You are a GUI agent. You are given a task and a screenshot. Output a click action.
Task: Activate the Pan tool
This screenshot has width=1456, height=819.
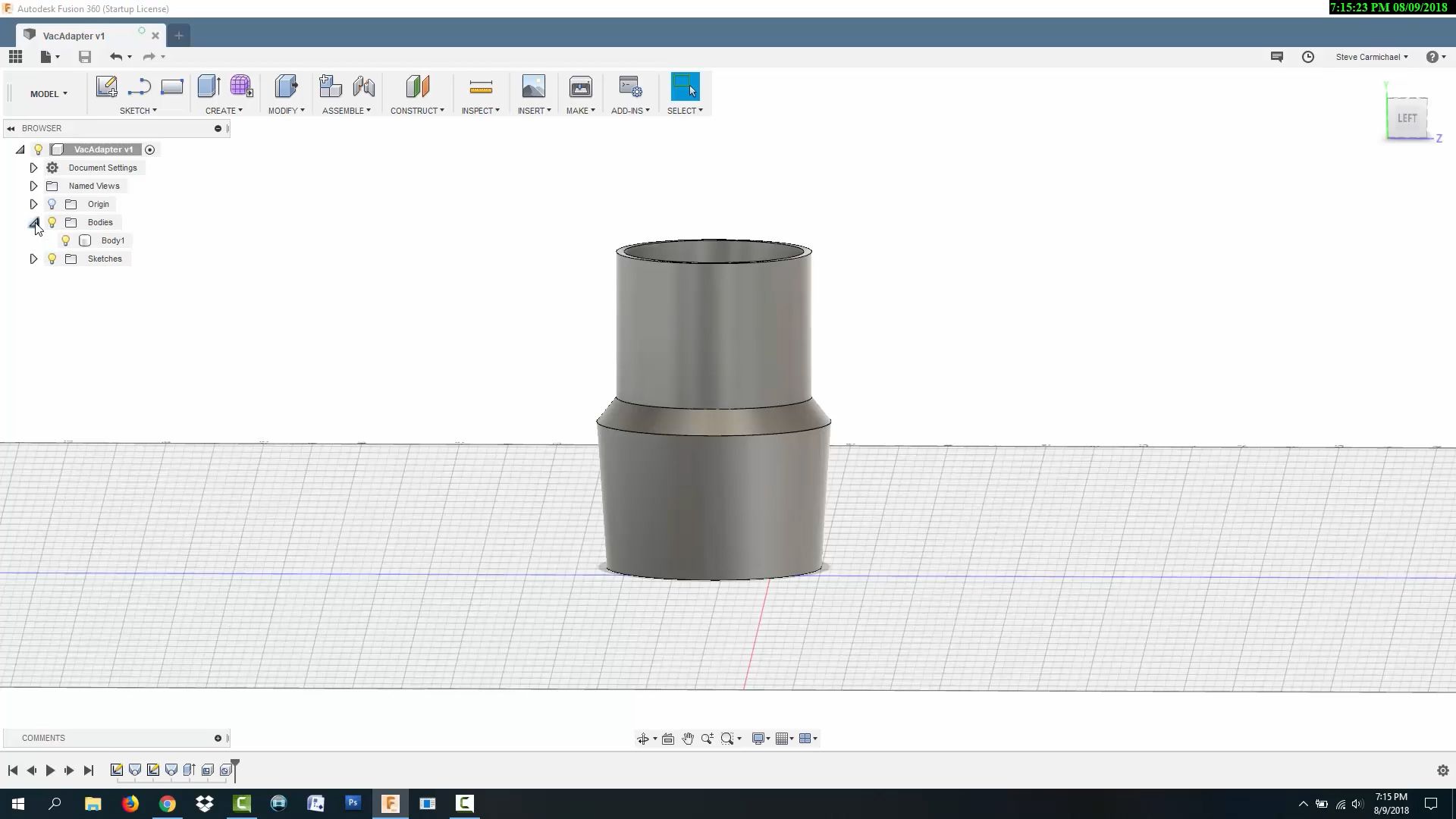[x=688, y=738]
